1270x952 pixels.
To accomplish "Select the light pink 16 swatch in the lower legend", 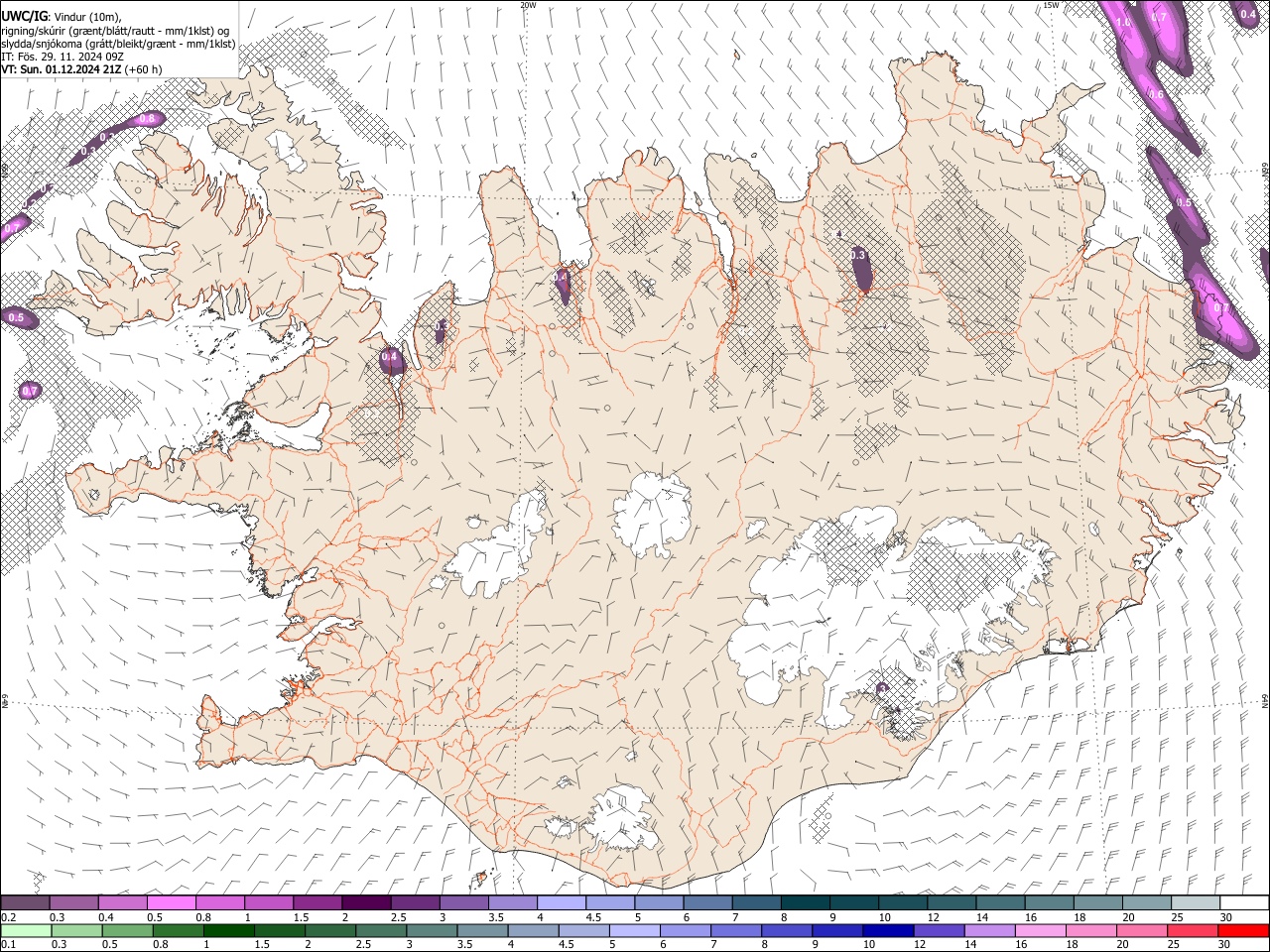I will (x=1041, y=930).
